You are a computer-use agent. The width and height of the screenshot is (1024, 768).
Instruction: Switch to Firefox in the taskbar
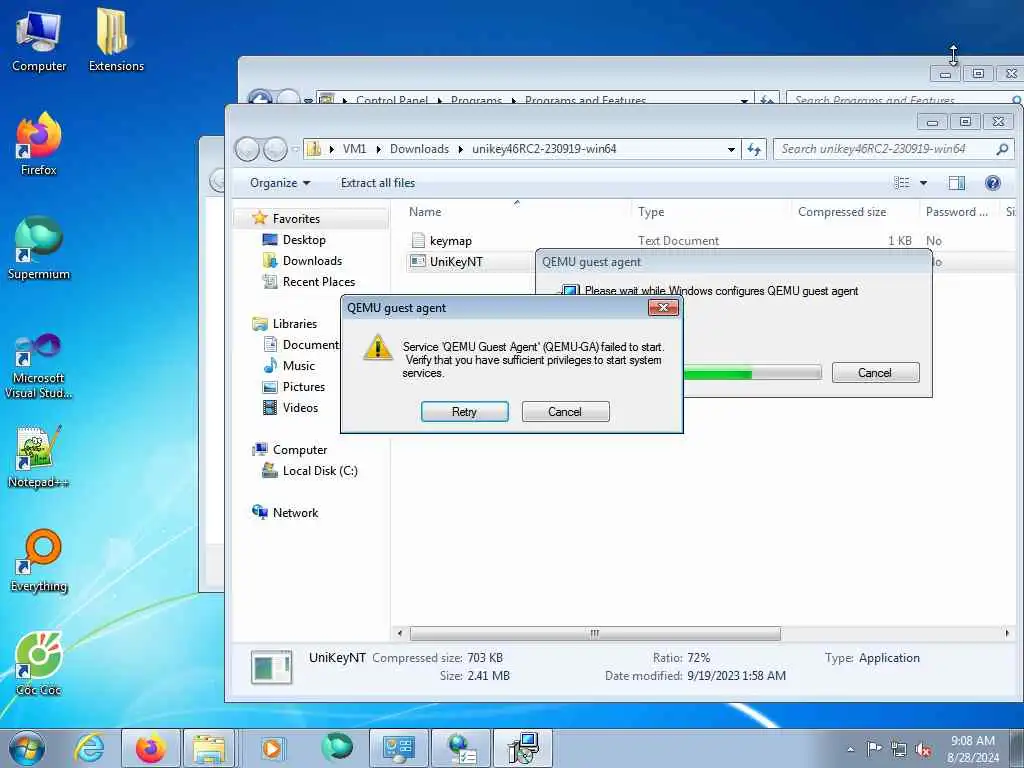click(x=151, y=748)
